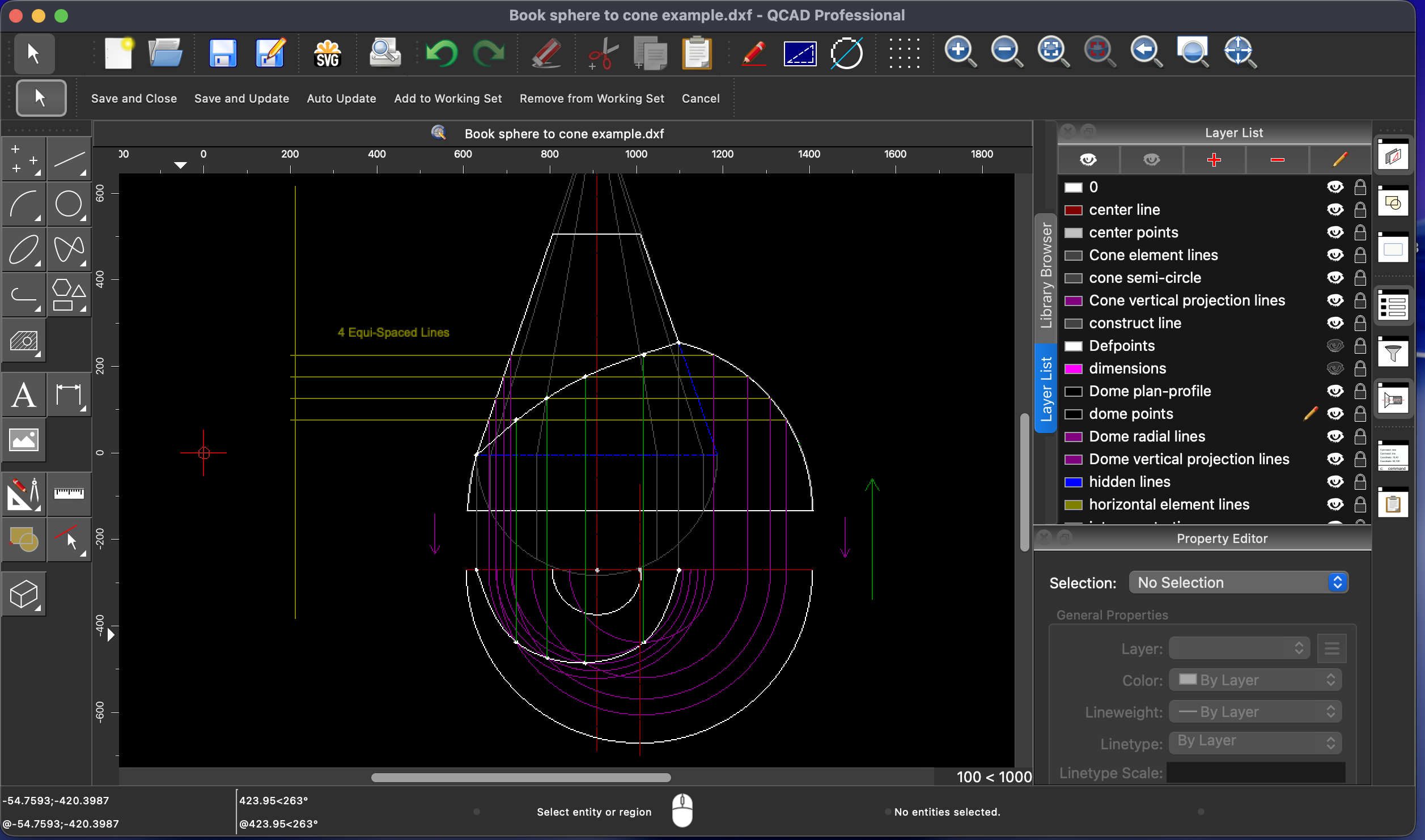Screen dimensions: 1425x840
Task: Click the Cancel button
Action: 701,99
